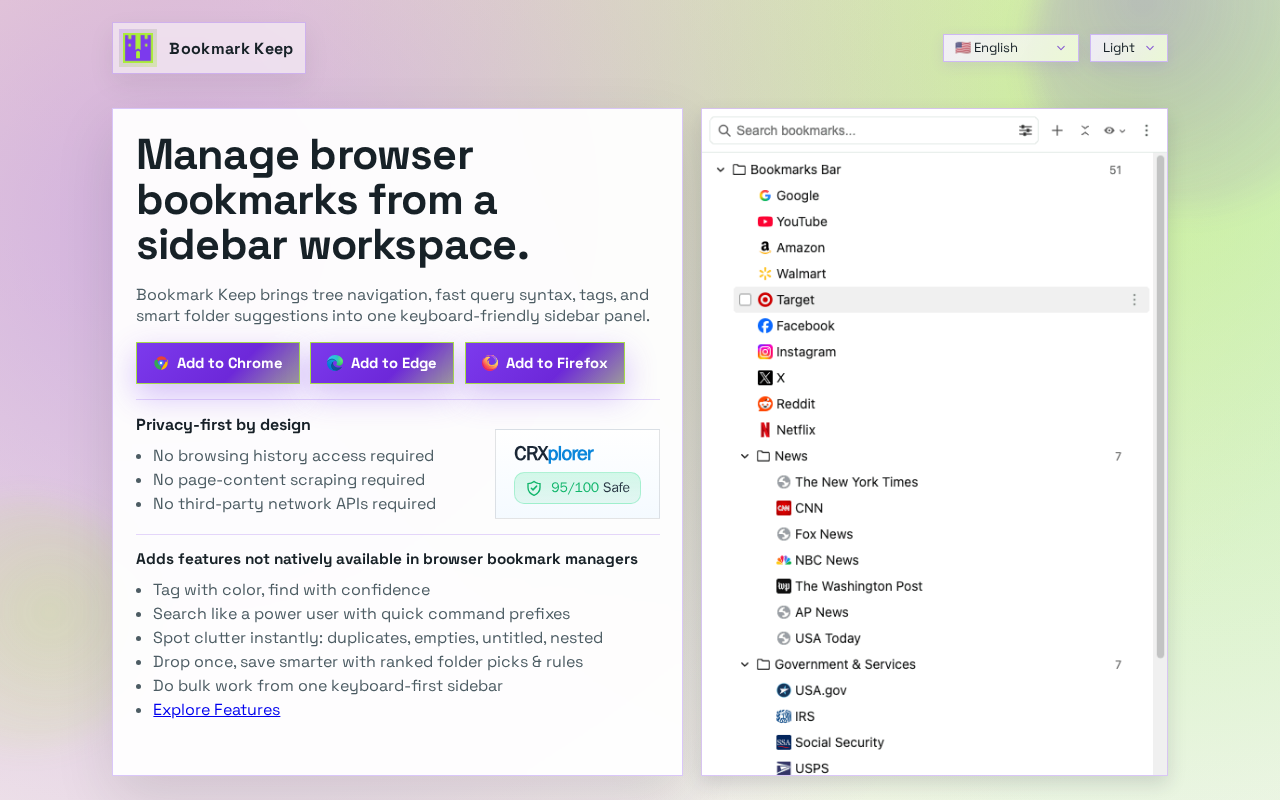Click the YouTube favicon icon

[x=765, y=222]
